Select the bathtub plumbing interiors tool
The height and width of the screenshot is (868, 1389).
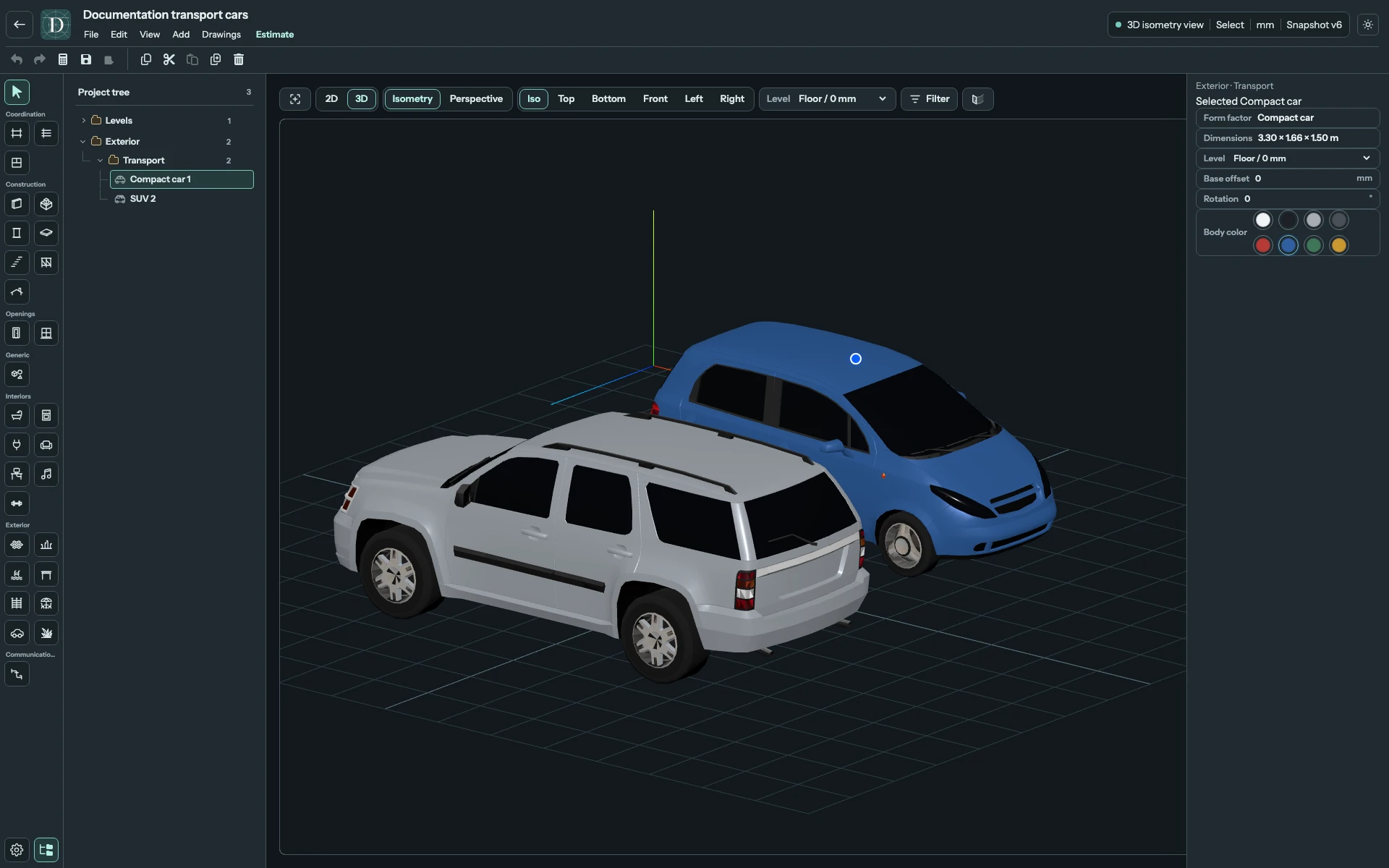point(17,416)
